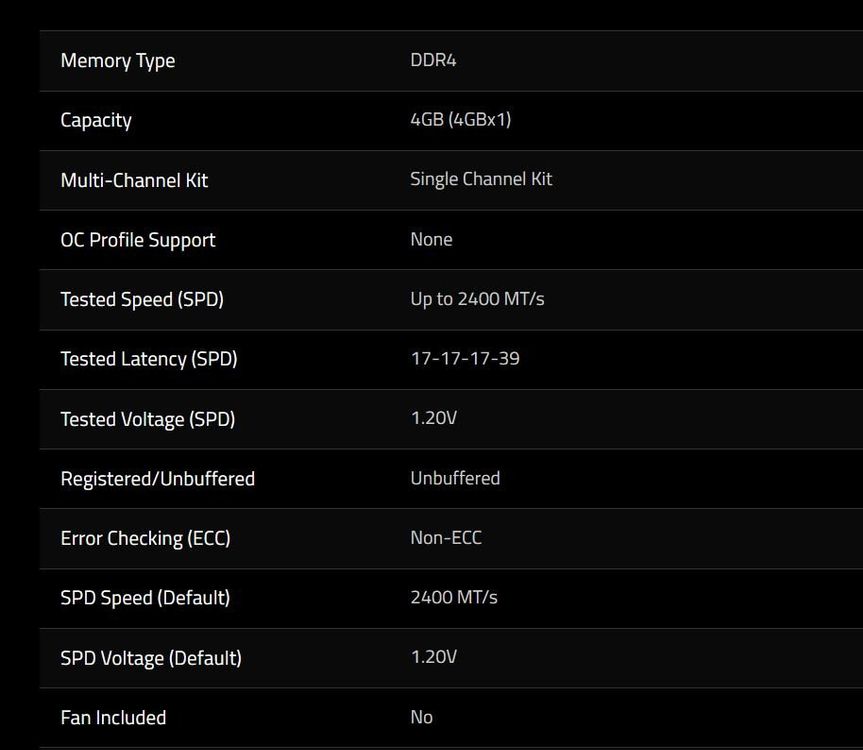Click the Tested Voltage (SPD) label

coord(148,419)
